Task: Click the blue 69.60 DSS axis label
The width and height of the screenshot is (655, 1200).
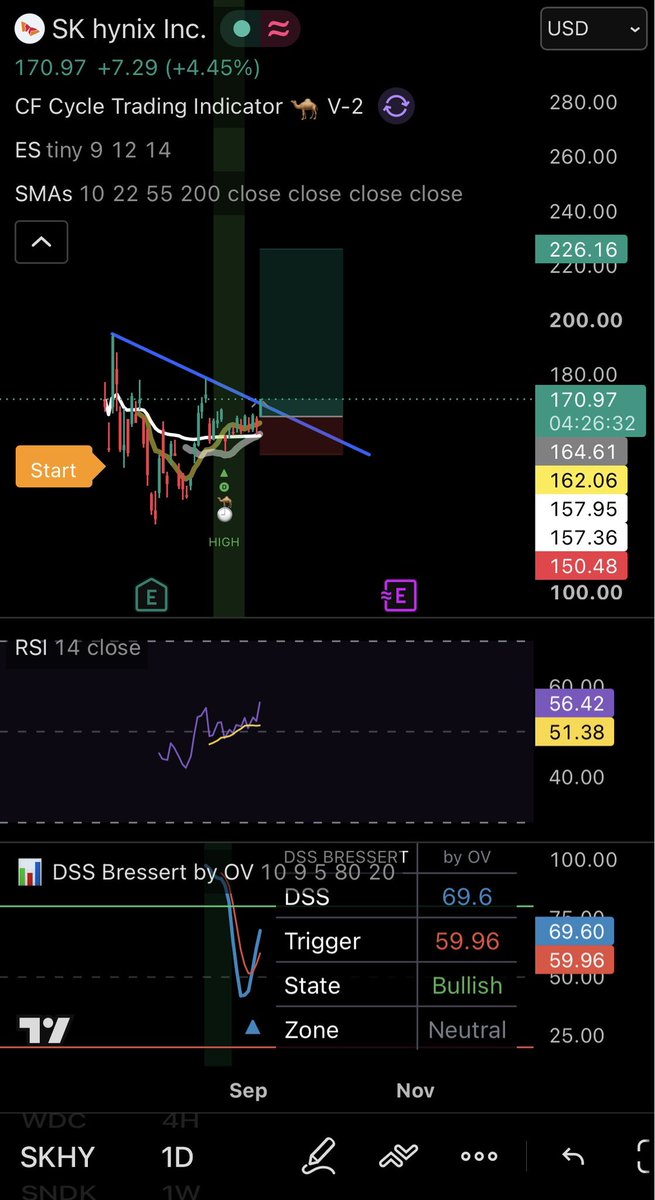Action: pyautogui.click(x=575, y=932)
